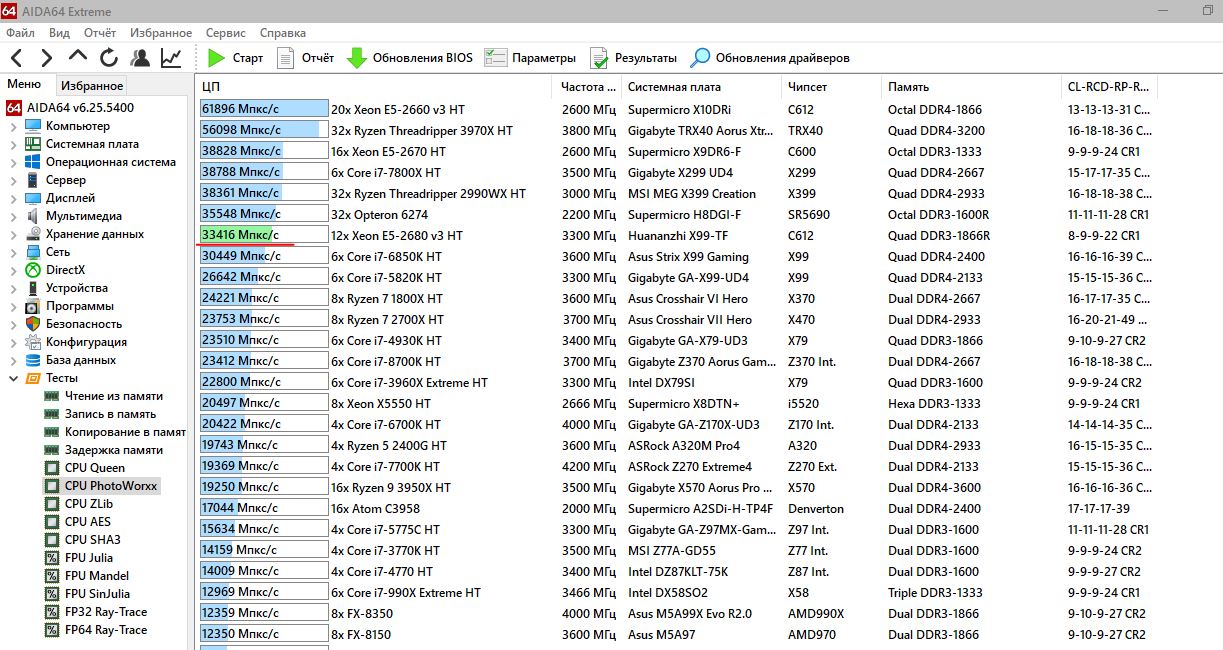
Task: Select the DirectX tree icon
Action: (33, 270)
